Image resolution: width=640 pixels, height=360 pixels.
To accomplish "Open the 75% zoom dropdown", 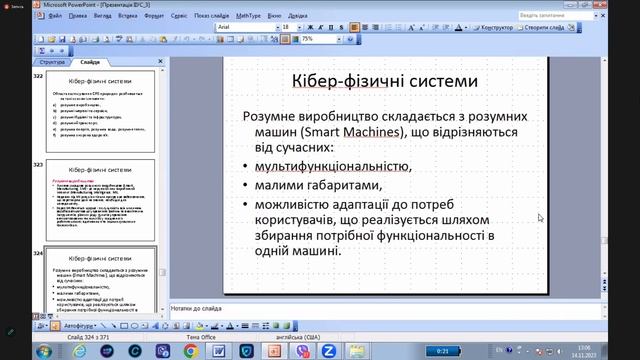I will coord(339,40).
